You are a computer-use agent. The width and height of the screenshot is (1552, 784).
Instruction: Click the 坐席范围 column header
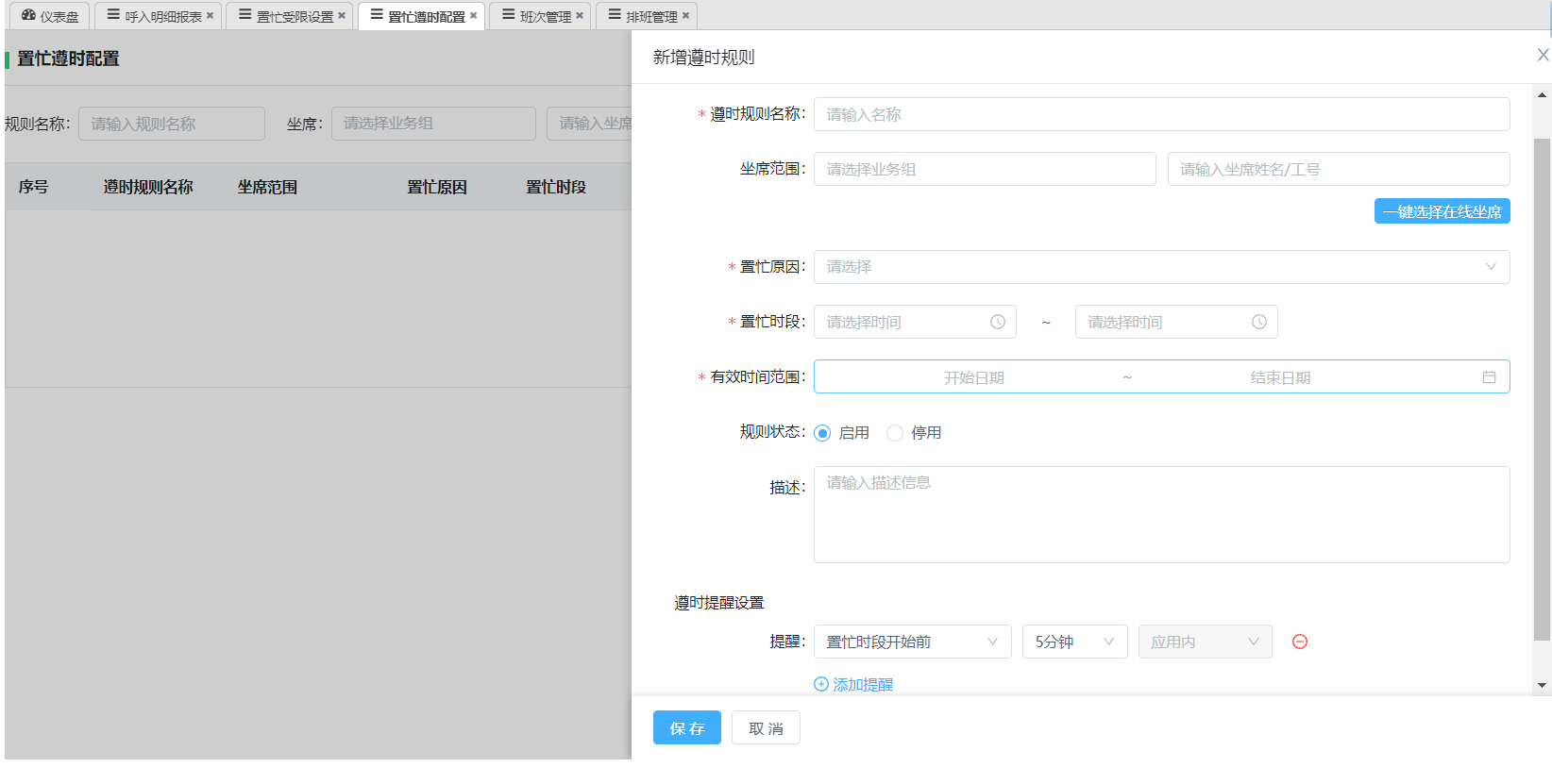pyautogui.click(x=267, y=187)
